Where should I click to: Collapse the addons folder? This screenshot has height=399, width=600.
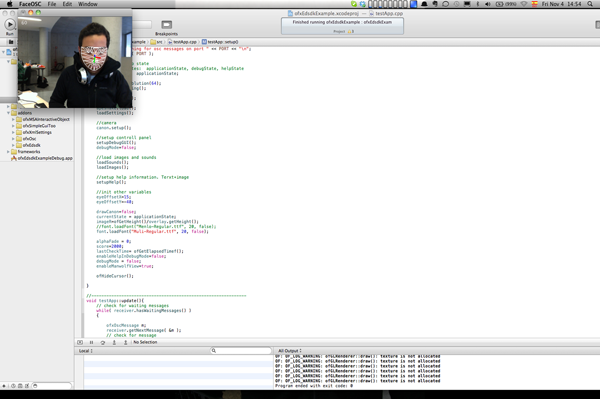pyautogui.click(x=8, y=113)
